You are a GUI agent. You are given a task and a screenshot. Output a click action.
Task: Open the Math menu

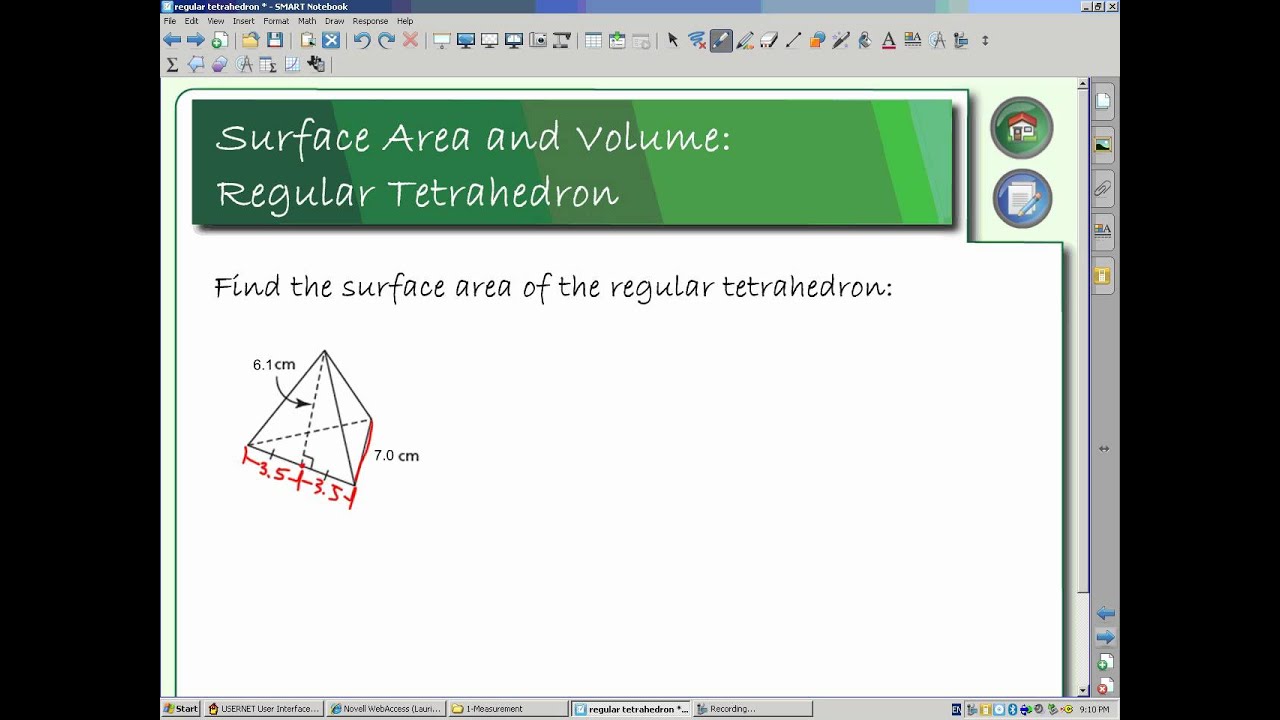point(307,21)
